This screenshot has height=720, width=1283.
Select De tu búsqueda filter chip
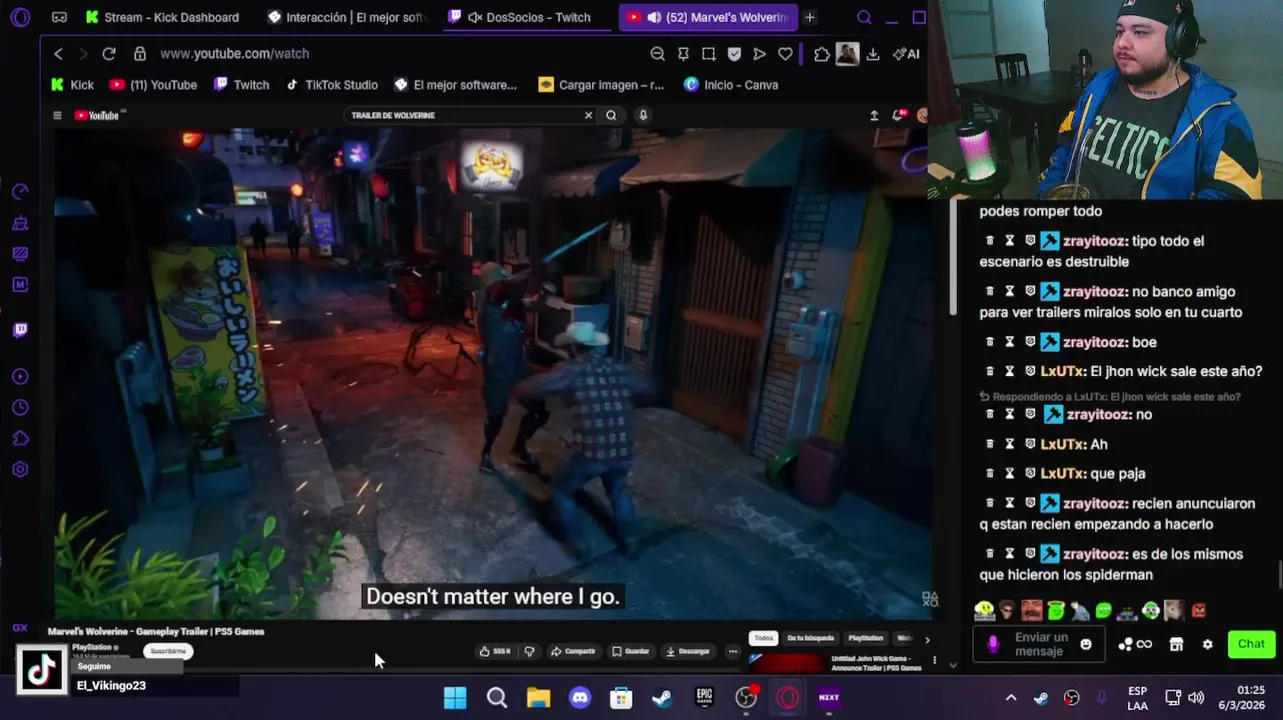coord(810,638)
